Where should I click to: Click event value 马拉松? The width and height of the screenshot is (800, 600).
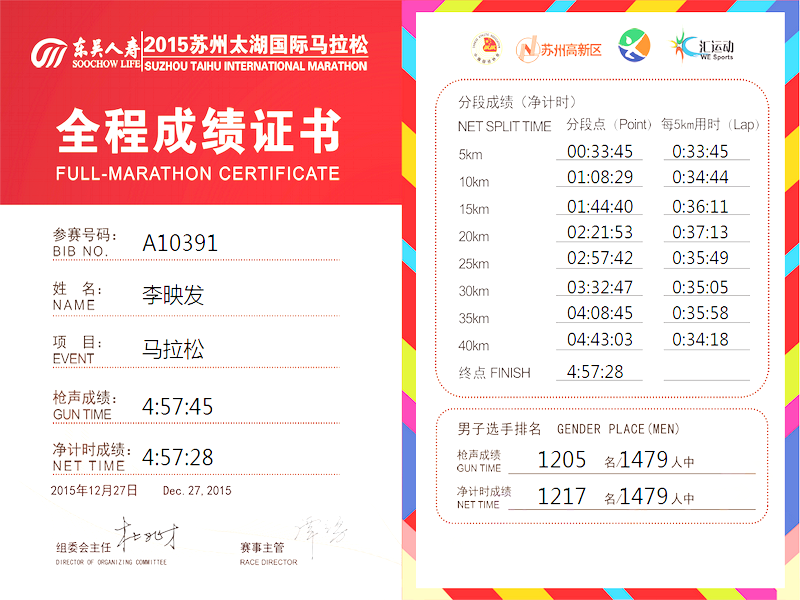173,349
